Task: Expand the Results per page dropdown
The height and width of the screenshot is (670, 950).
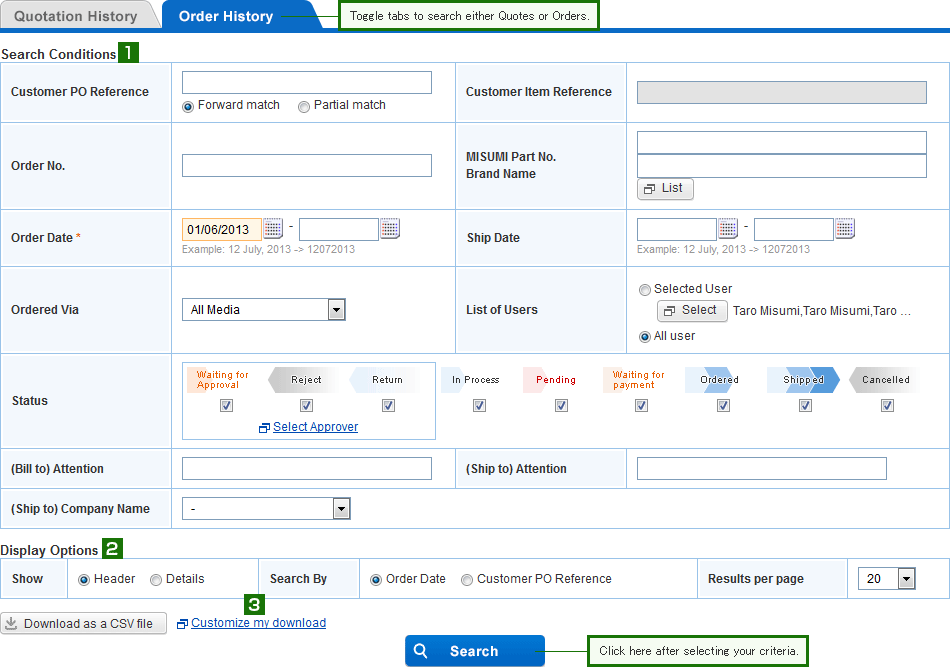Action: coord(907,579)
